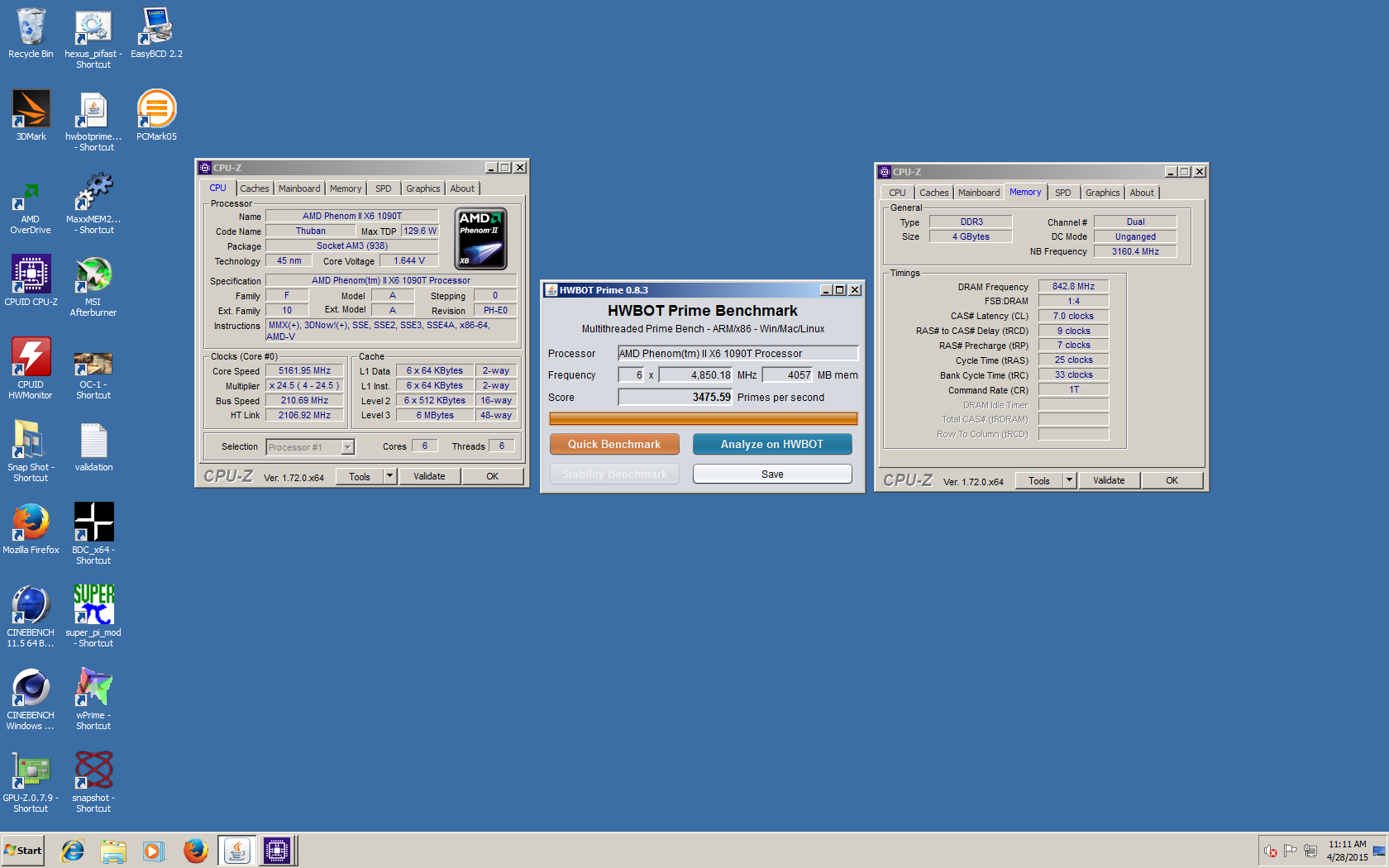Open the Action Center flag tray icon
Image resolution: width=1389 pixels, height=868 pixels.
tap(1291, 851)
